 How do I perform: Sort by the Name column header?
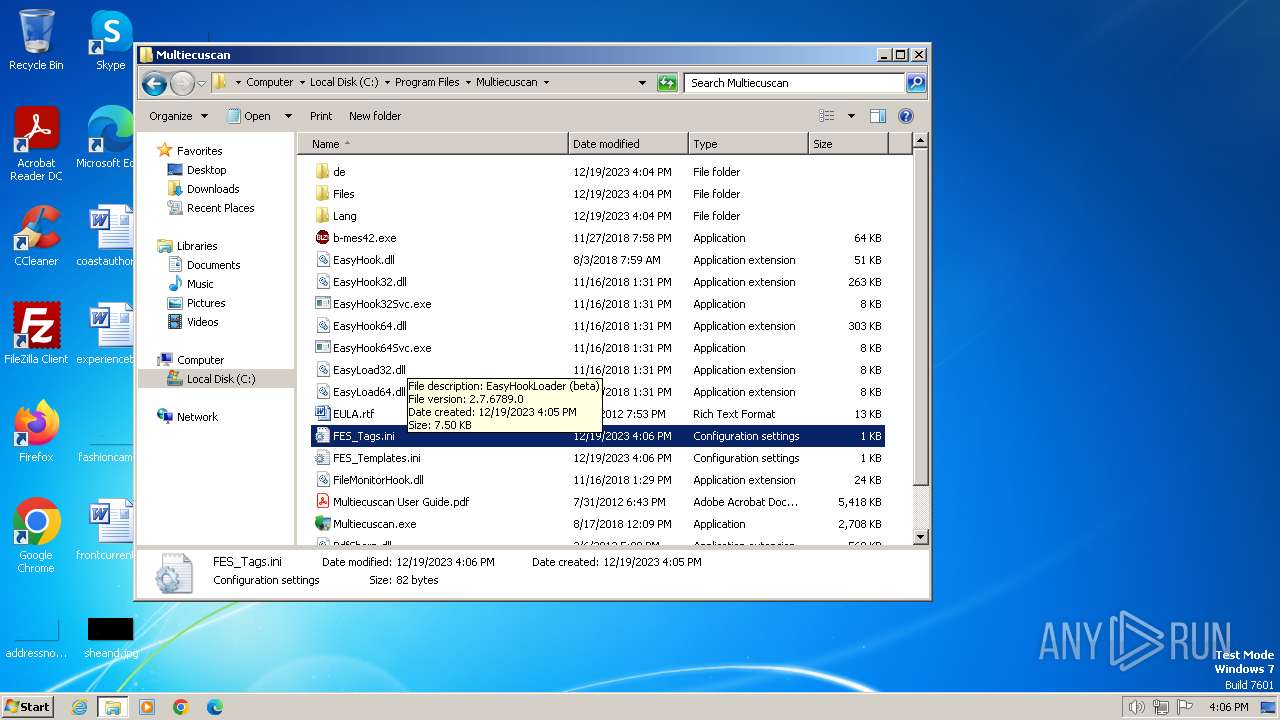click(x=433, y=144)
